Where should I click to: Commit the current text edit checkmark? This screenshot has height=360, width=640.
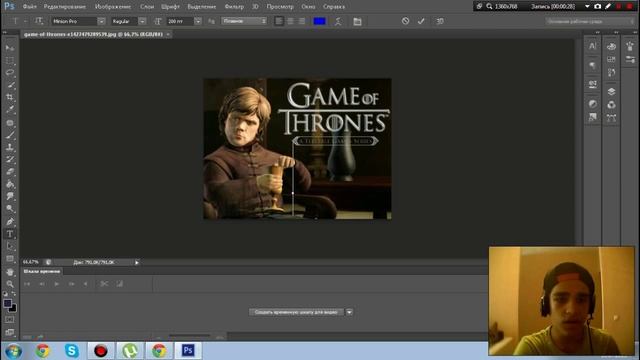pyautogui.click(x=421, y=21)
